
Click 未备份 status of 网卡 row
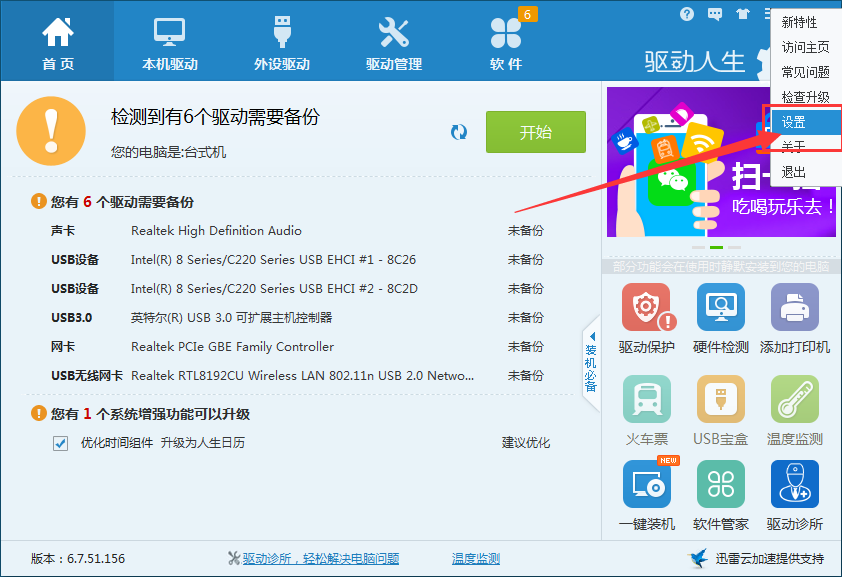click(x=526, y=347)
